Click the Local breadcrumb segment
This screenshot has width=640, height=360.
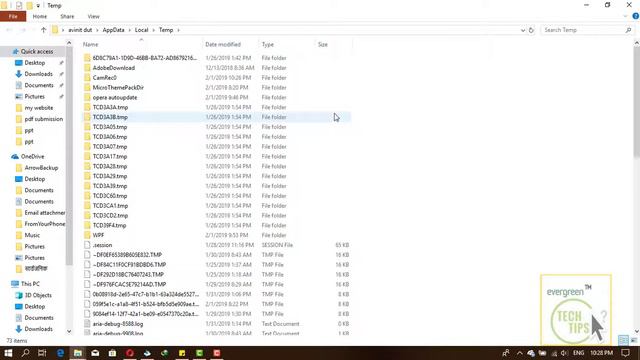pos(141,30)
